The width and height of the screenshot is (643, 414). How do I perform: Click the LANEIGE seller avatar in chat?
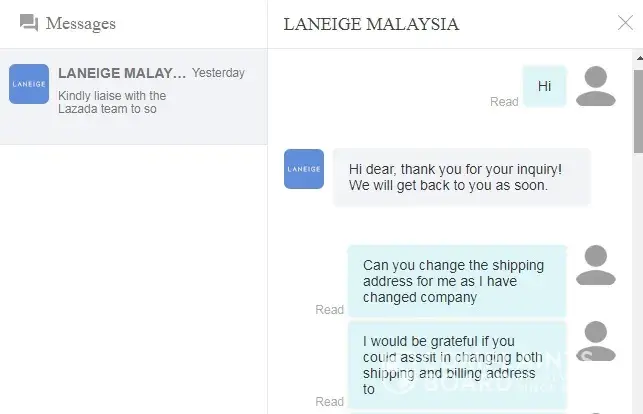(304, 169)
